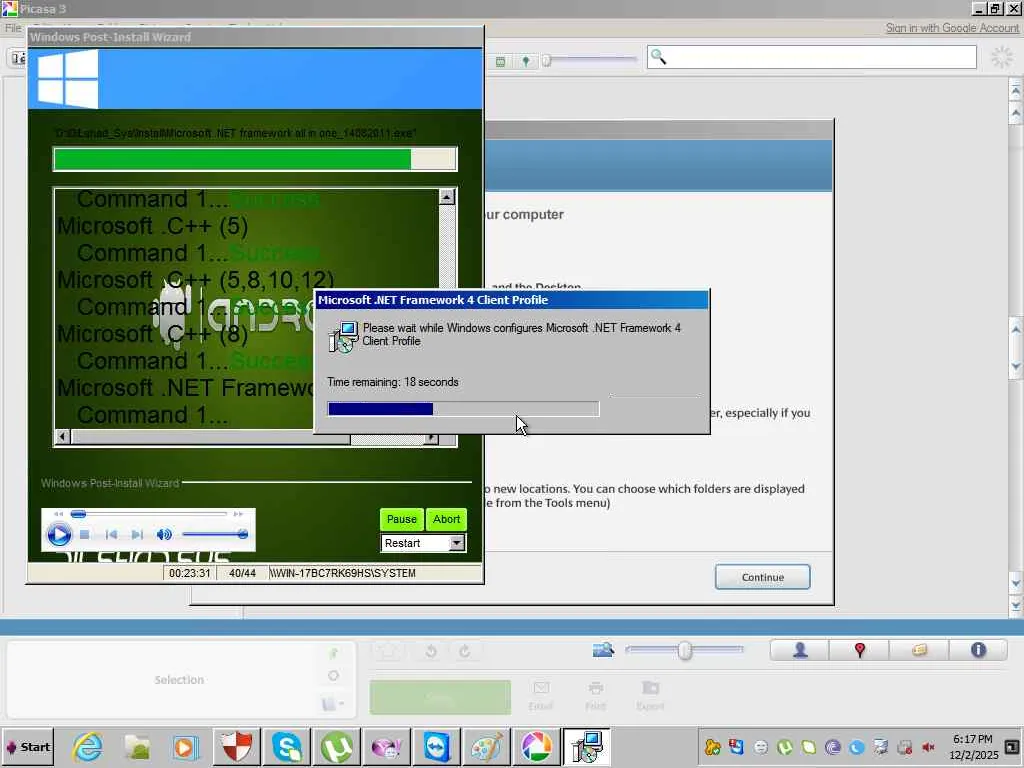This screenshot has width=1024, height=768.
Task: Adjust the Picasa date filter slider at top
Action: [x=590, y=61]
